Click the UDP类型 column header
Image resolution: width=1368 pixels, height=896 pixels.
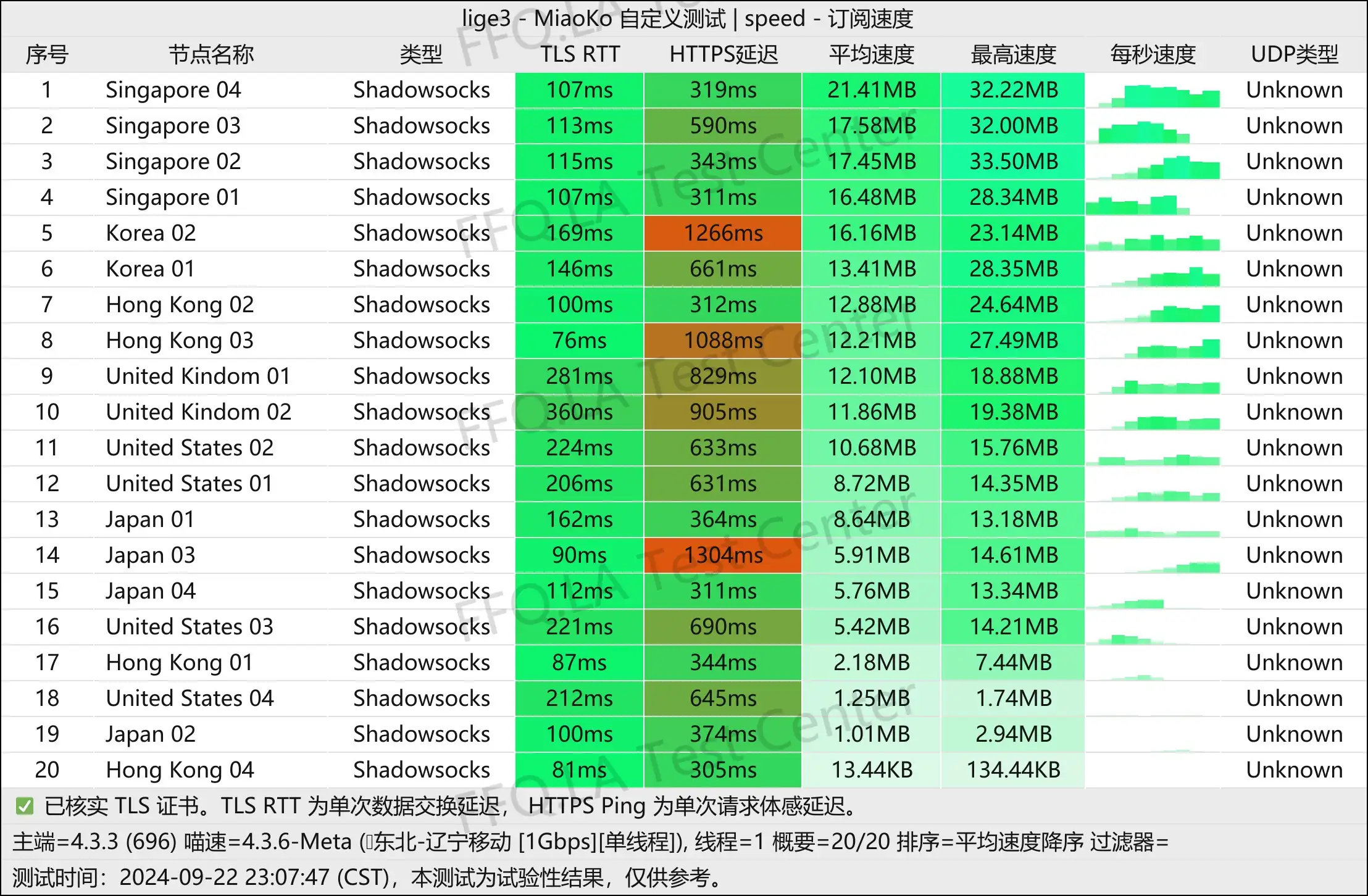click(x=1294, y=54)
